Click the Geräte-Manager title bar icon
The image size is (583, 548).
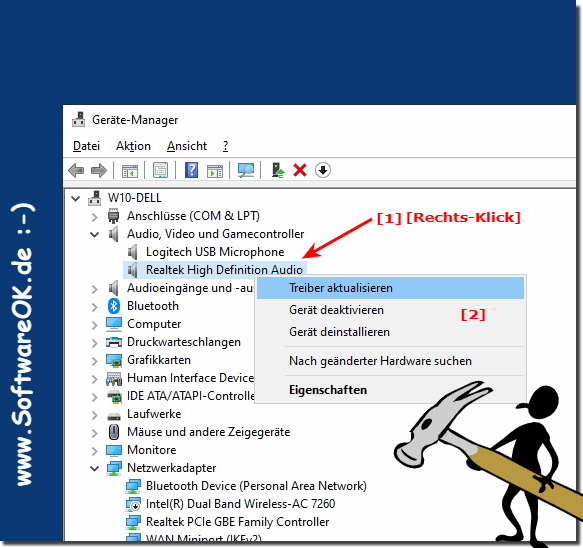(78, 120)
